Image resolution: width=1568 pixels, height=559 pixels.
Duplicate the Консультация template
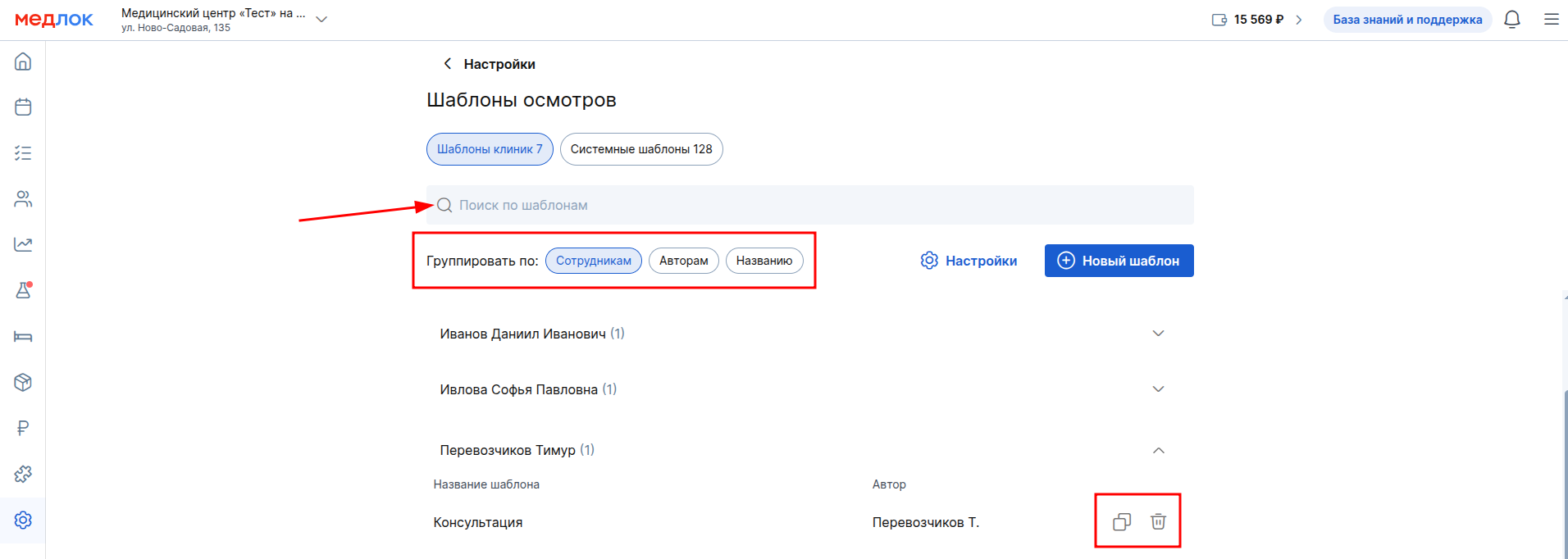tap(1121, 521)
